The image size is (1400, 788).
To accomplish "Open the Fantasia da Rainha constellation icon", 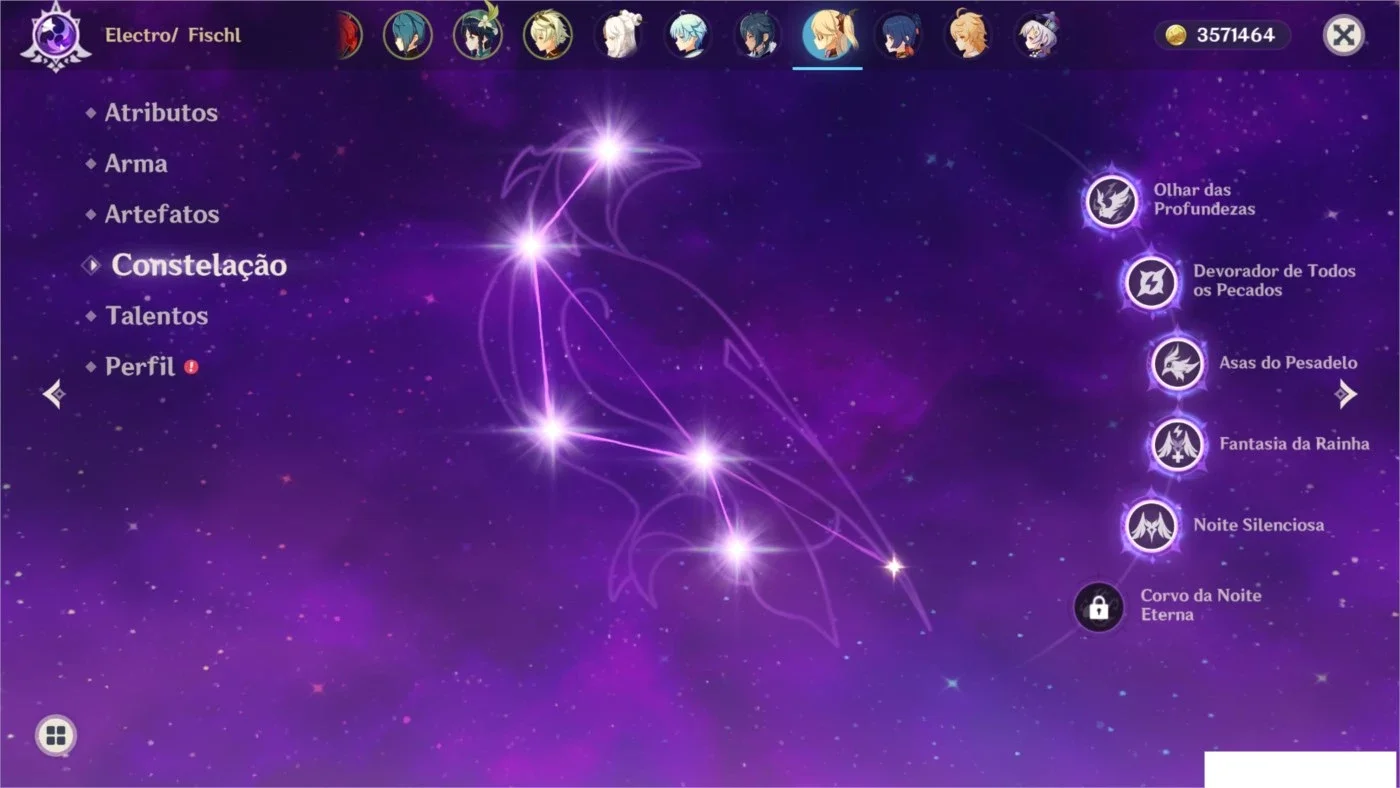I will [1177, 444].
